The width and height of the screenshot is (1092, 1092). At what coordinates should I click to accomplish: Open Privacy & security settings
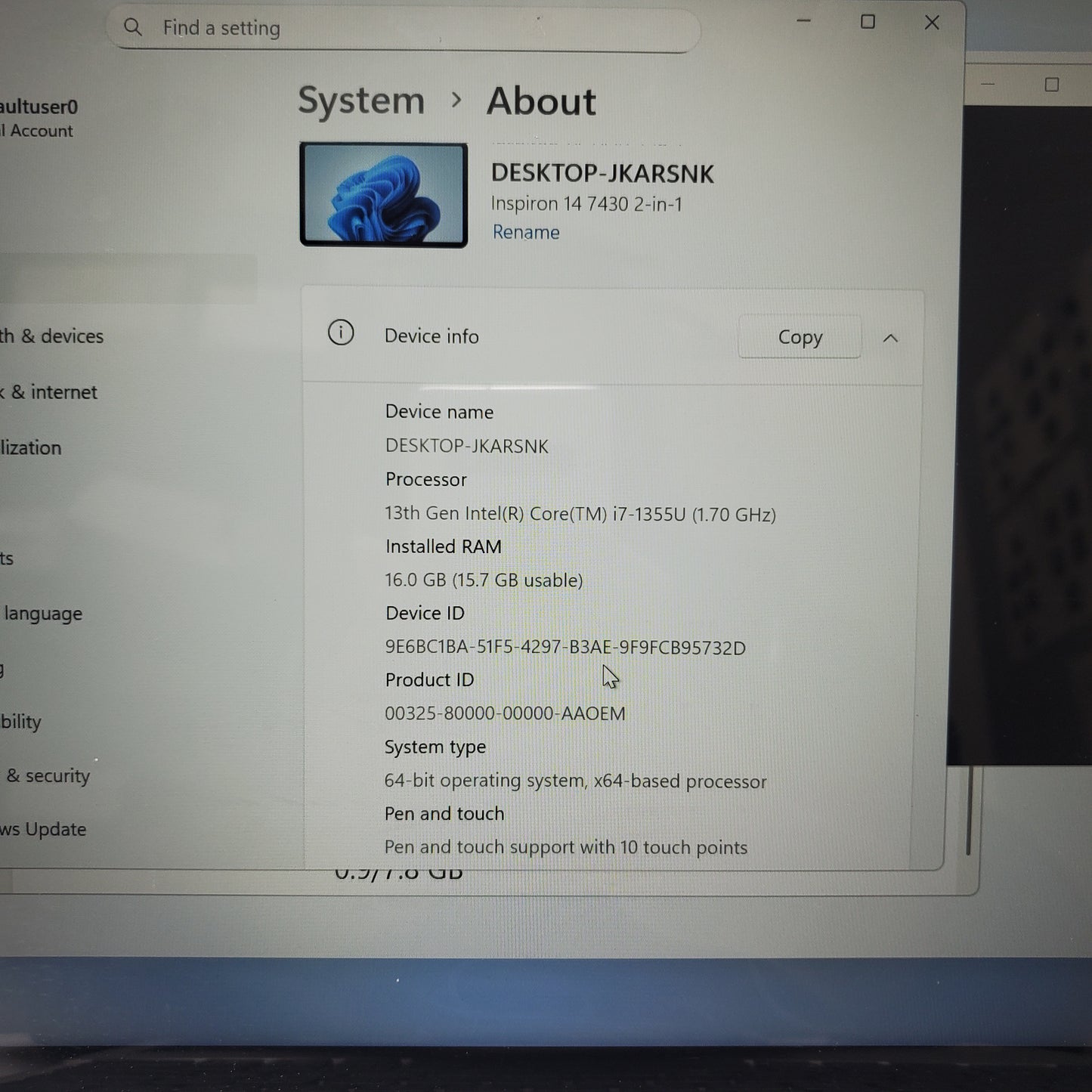click(x=45, y=775)
